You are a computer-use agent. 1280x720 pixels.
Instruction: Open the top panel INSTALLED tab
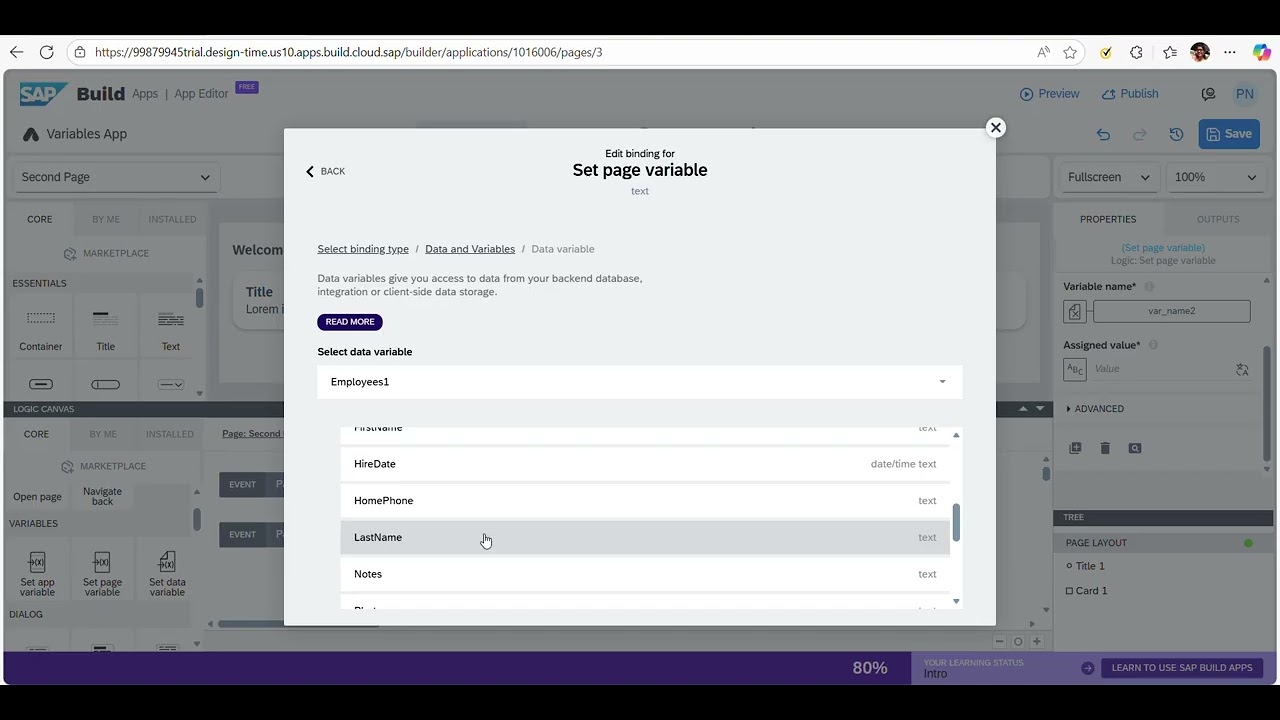(172, 219)
